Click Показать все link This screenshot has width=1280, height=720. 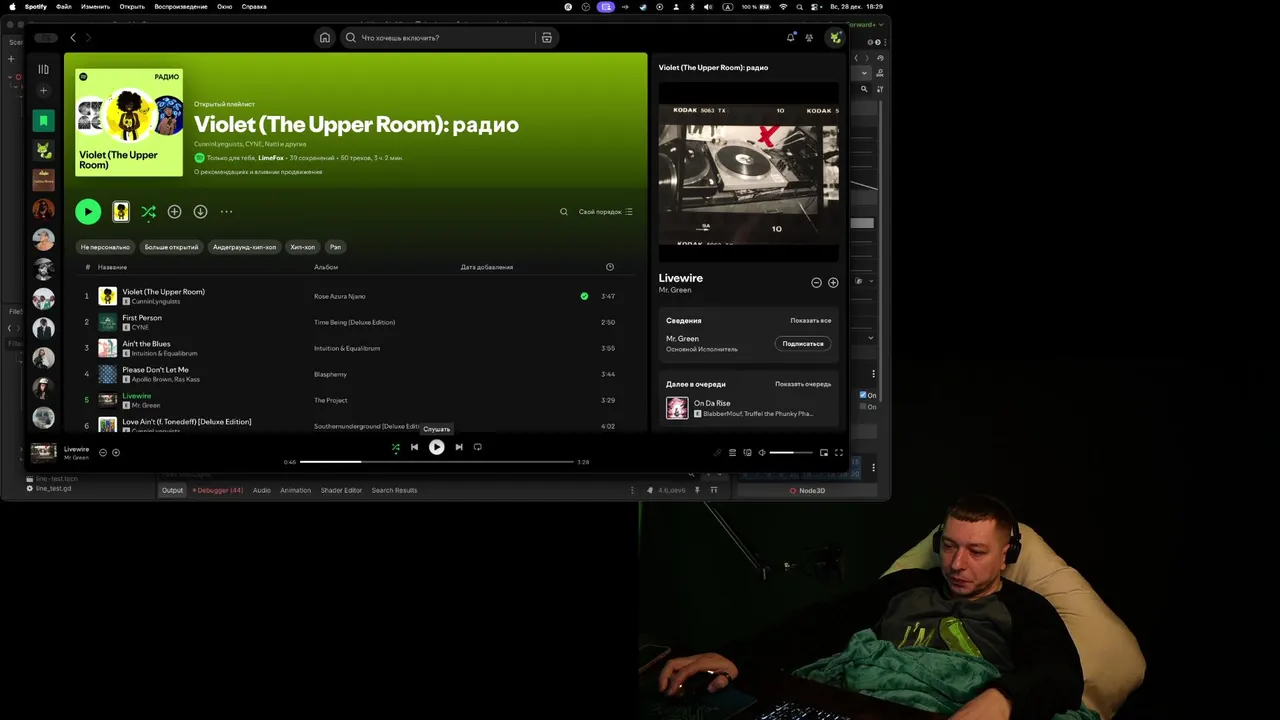811,321
